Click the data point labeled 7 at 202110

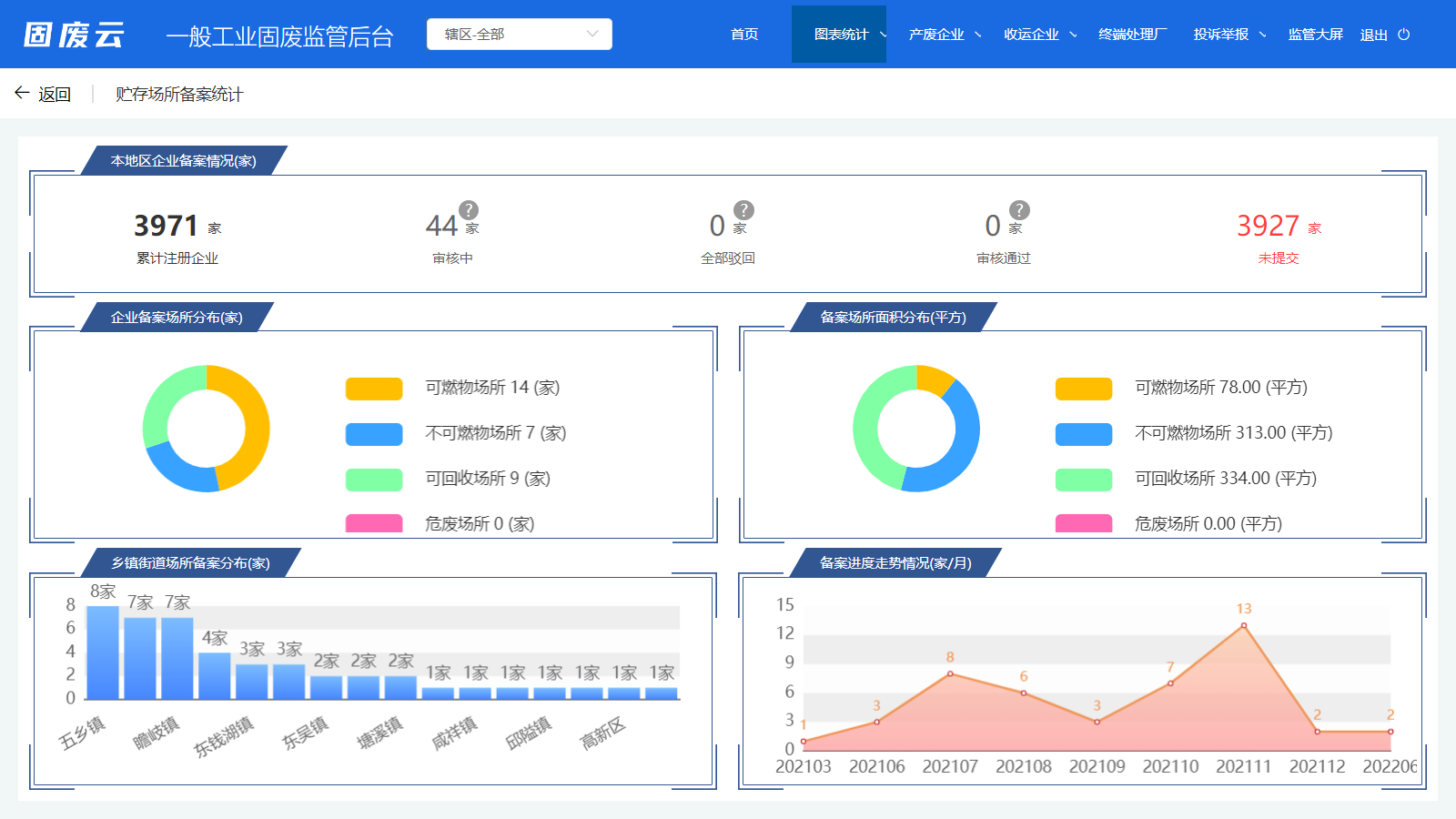point(1170,683)
